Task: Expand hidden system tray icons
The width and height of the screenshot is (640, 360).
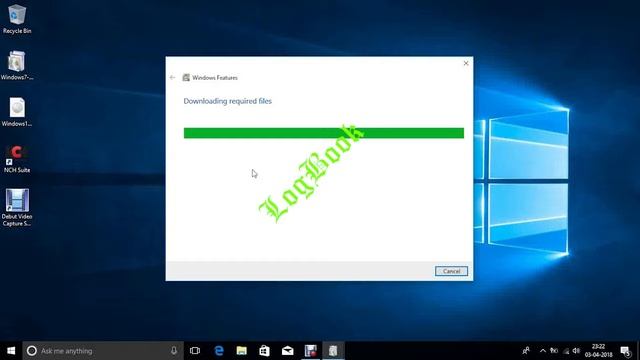Action: coord(543,351)
